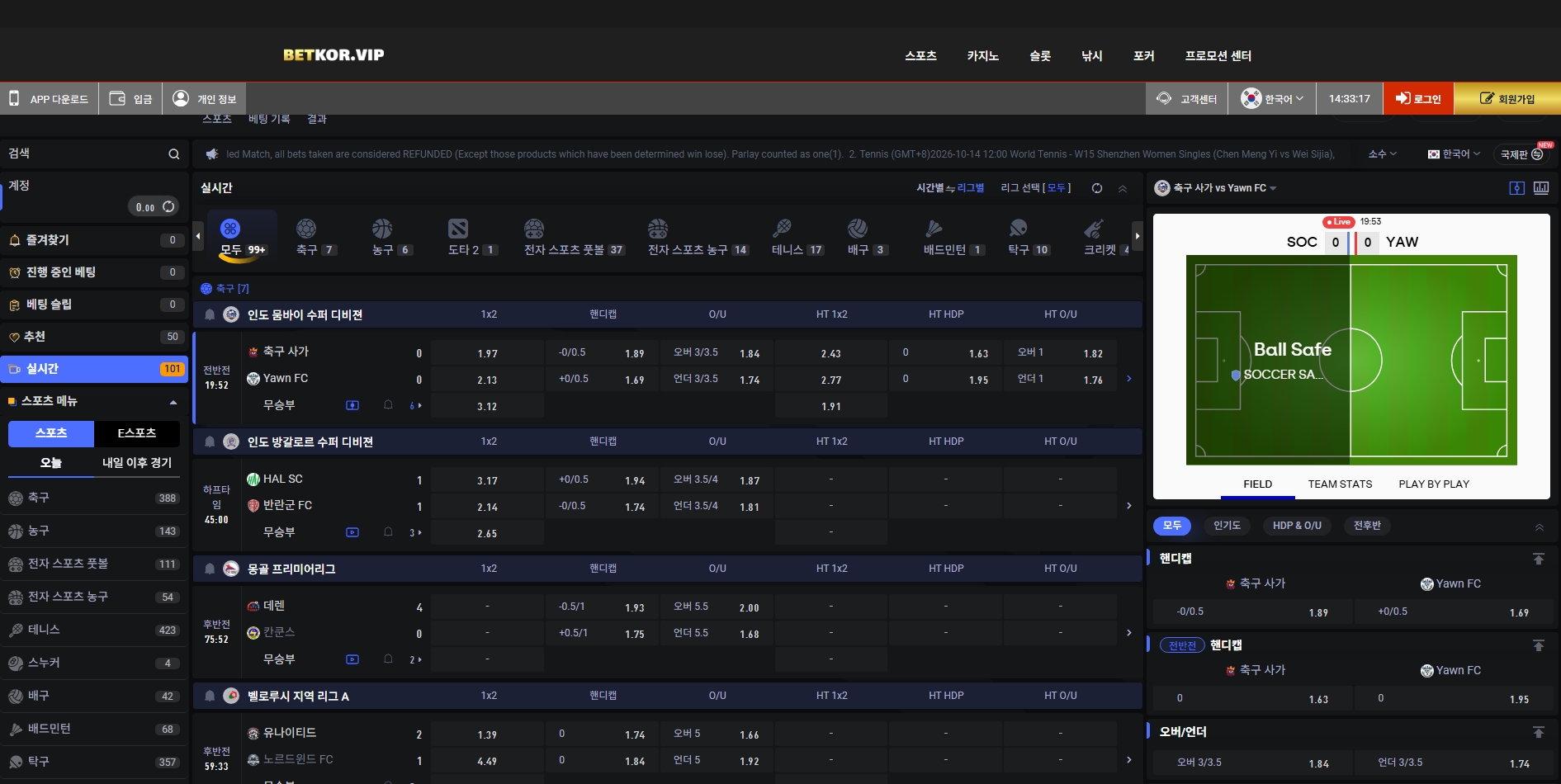
Task: Select the HDP & O/U filter
Action: coord(1297,526)
